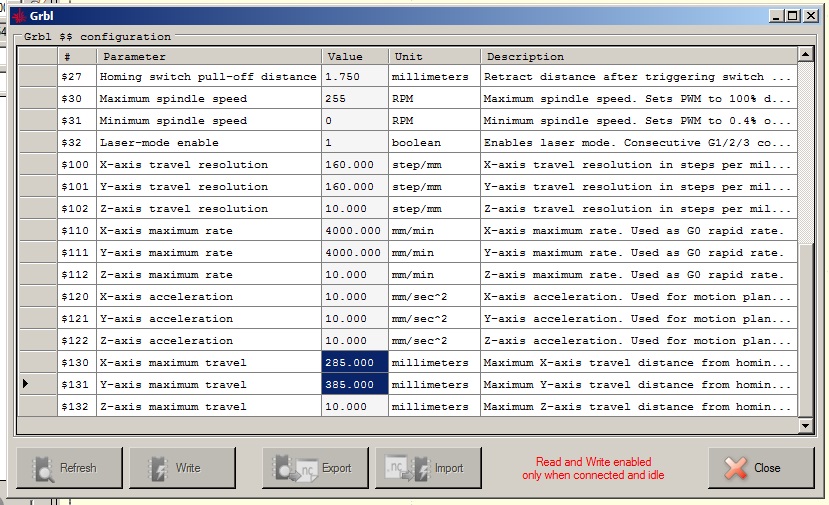Click 'X-axis maximum travel' parameter cell

tap(209, 363)
